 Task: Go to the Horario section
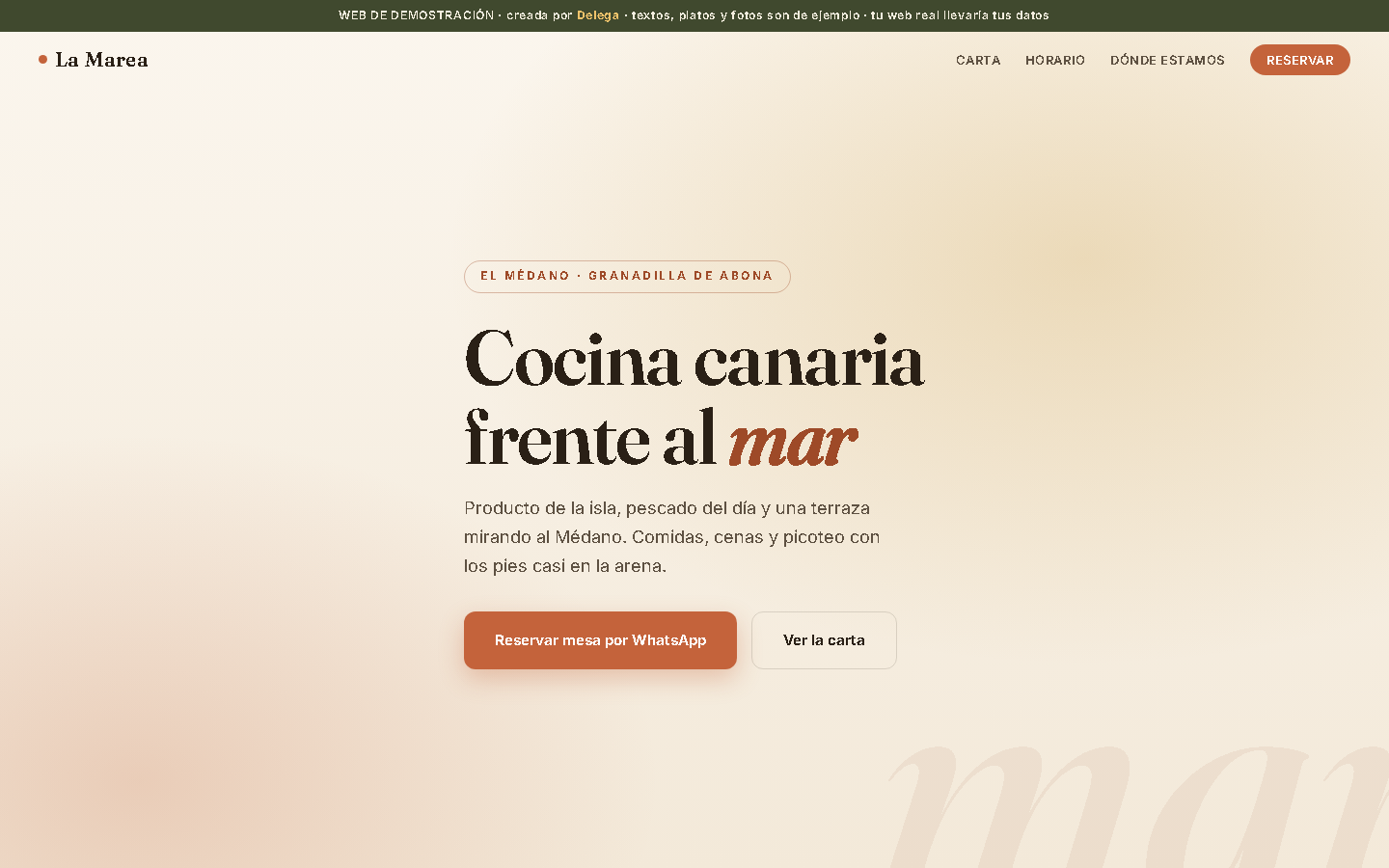point(1055,60)
